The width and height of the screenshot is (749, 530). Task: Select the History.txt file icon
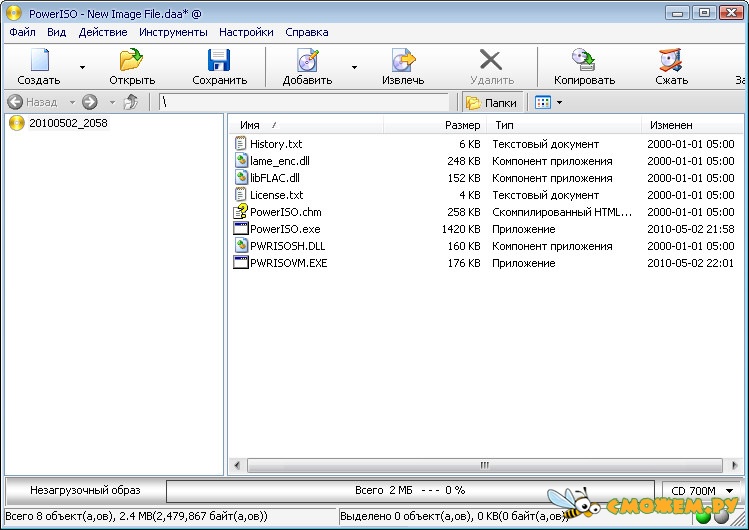coord(241,143)
